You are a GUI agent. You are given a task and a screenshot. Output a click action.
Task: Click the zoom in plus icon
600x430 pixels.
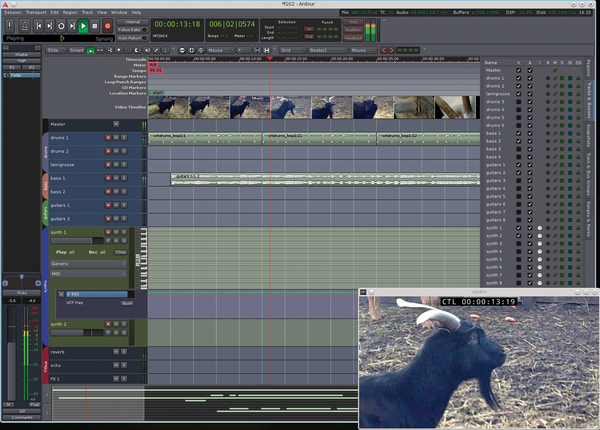[x=191, y=50]
